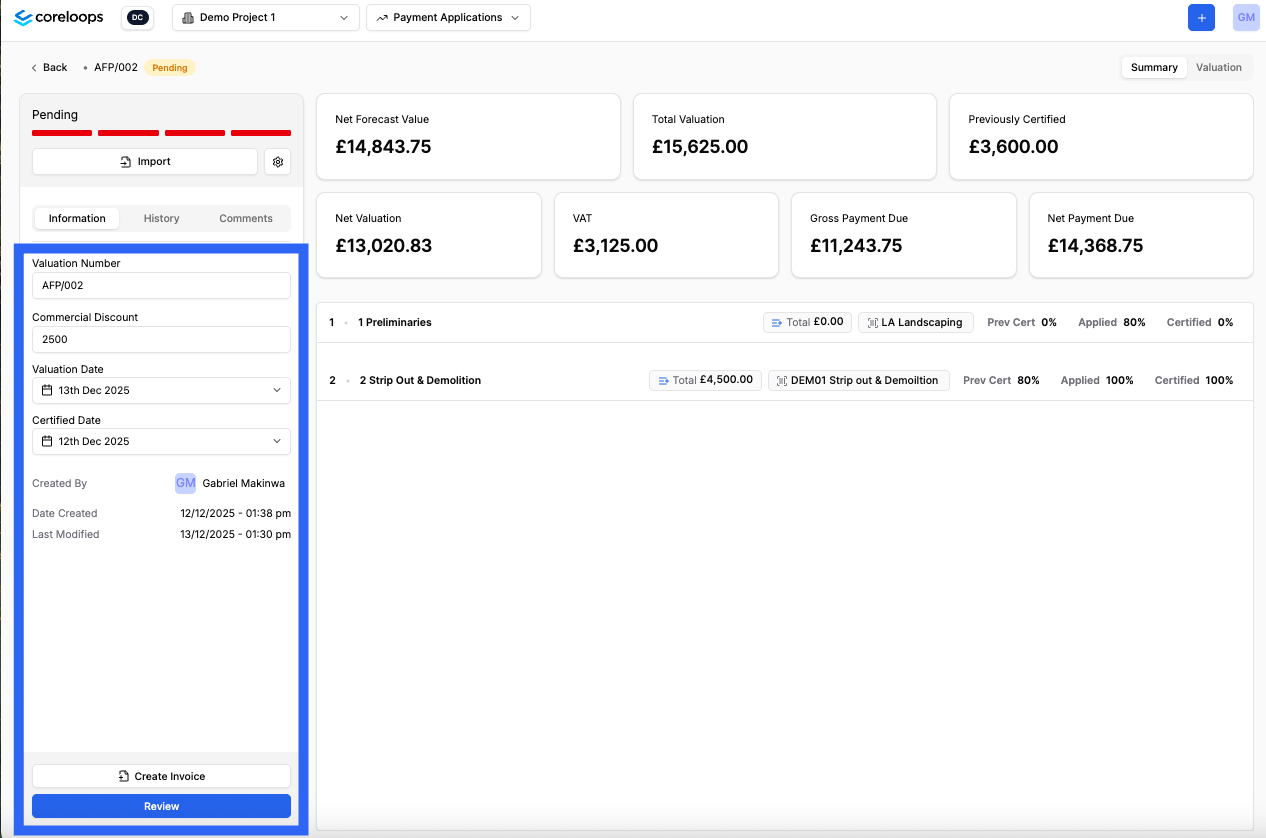Open the History tab
1266x838 pixels.
161,218
